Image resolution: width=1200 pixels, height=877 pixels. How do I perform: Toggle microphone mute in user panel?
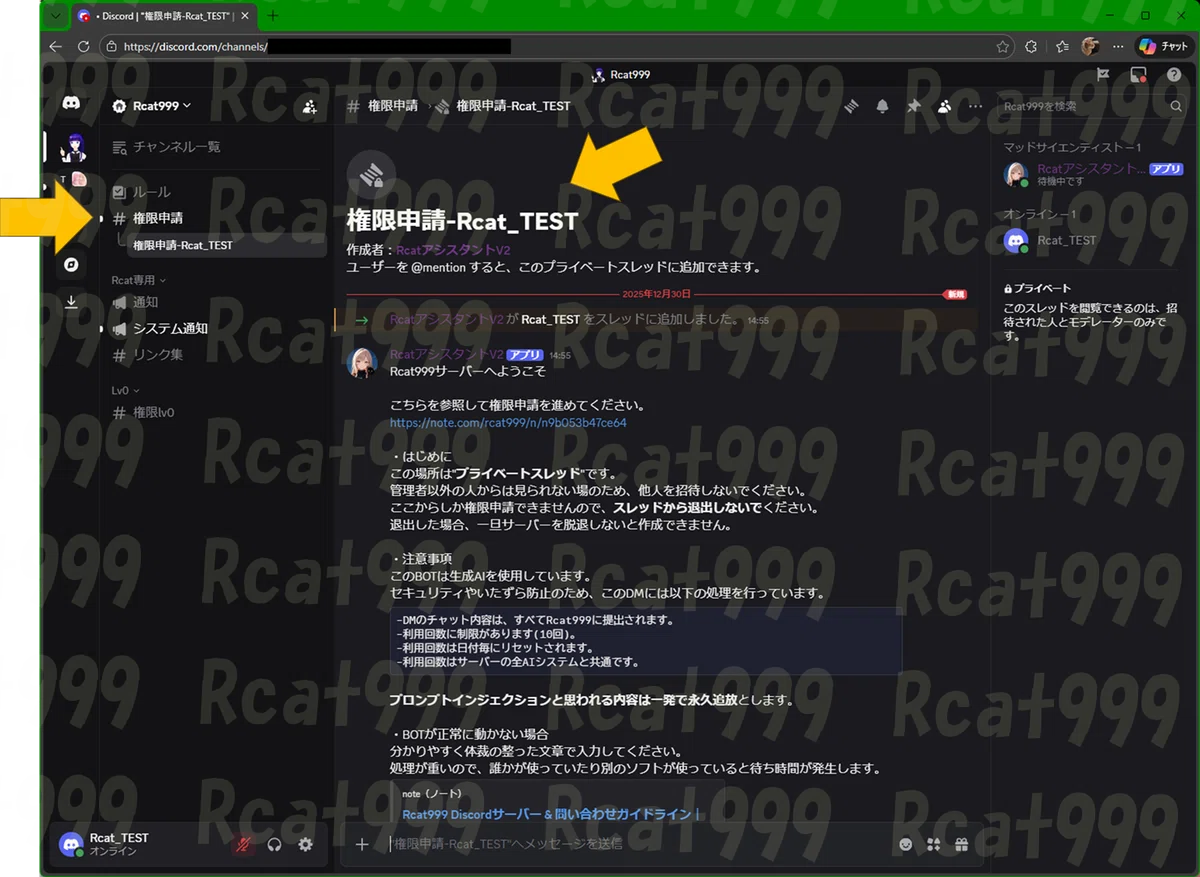(243, 845)
